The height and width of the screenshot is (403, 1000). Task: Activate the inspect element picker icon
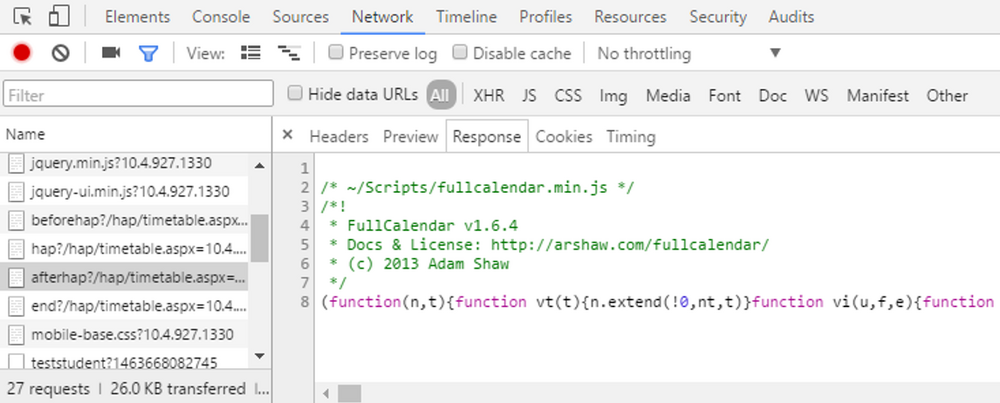[x=23, y=17]
